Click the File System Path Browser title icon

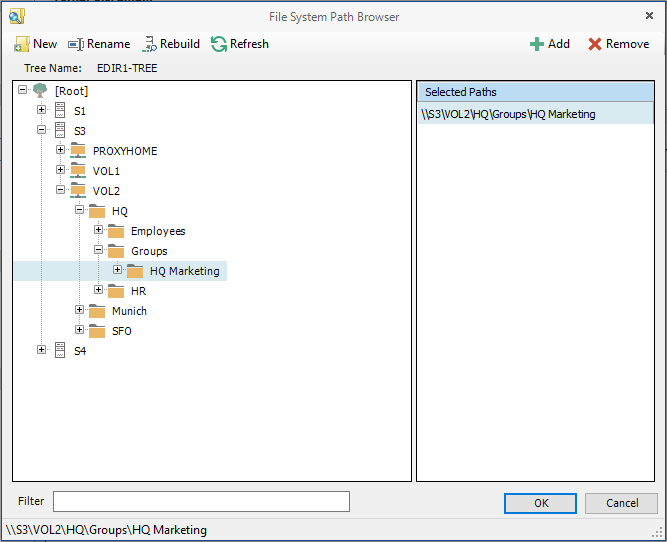[17, 17]
